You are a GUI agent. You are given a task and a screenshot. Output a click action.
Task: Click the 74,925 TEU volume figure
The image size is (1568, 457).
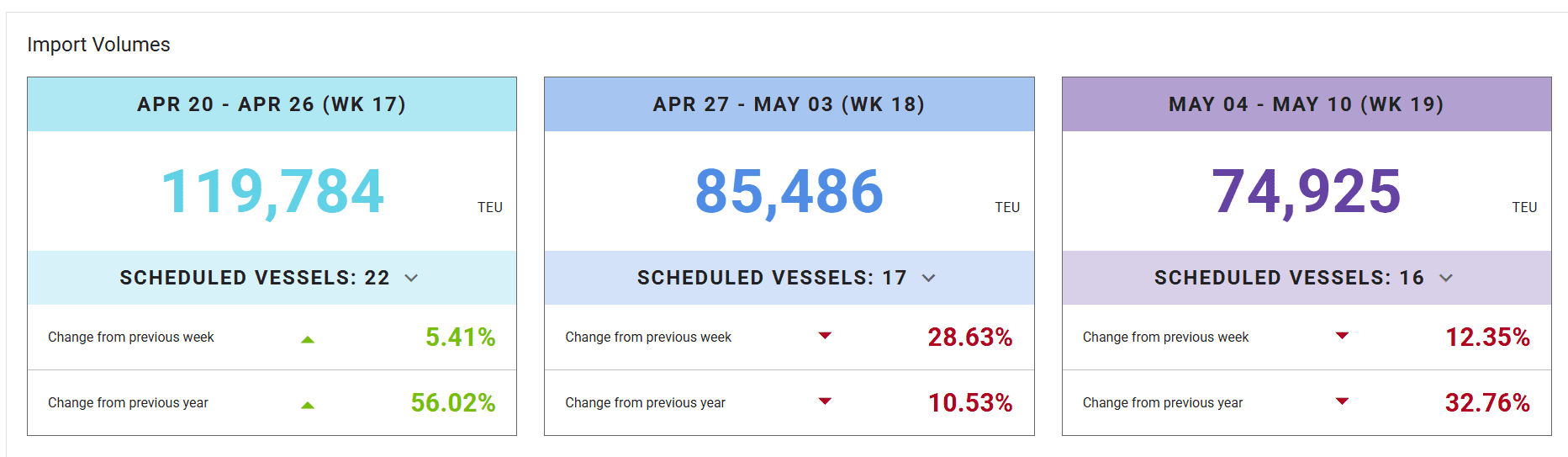1306,191
